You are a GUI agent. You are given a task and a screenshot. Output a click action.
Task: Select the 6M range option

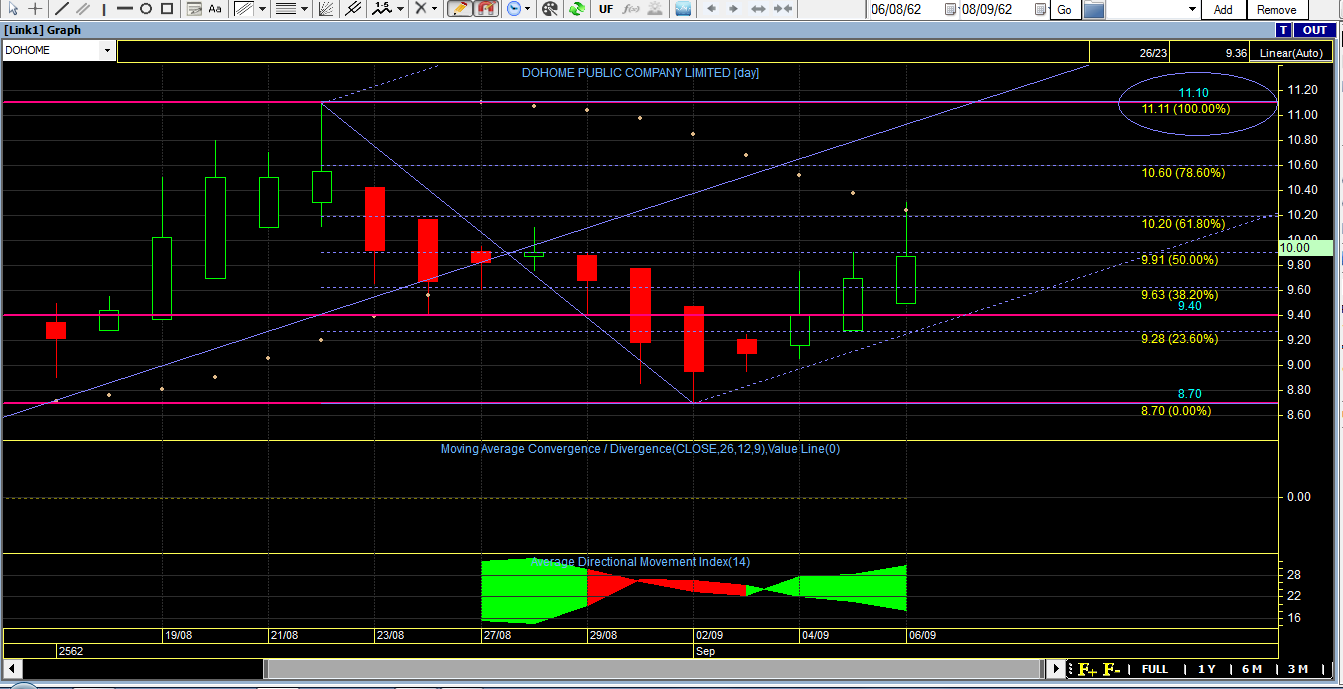coord(1252,669)
